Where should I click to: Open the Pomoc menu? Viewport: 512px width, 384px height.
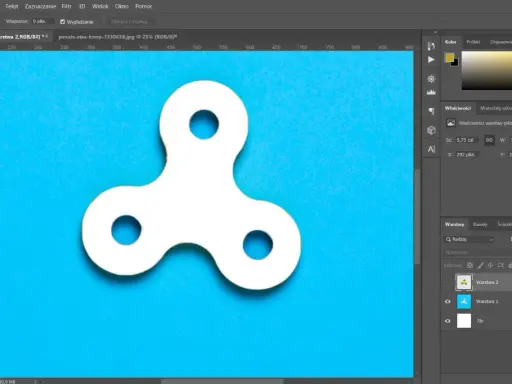coord(144,6)
